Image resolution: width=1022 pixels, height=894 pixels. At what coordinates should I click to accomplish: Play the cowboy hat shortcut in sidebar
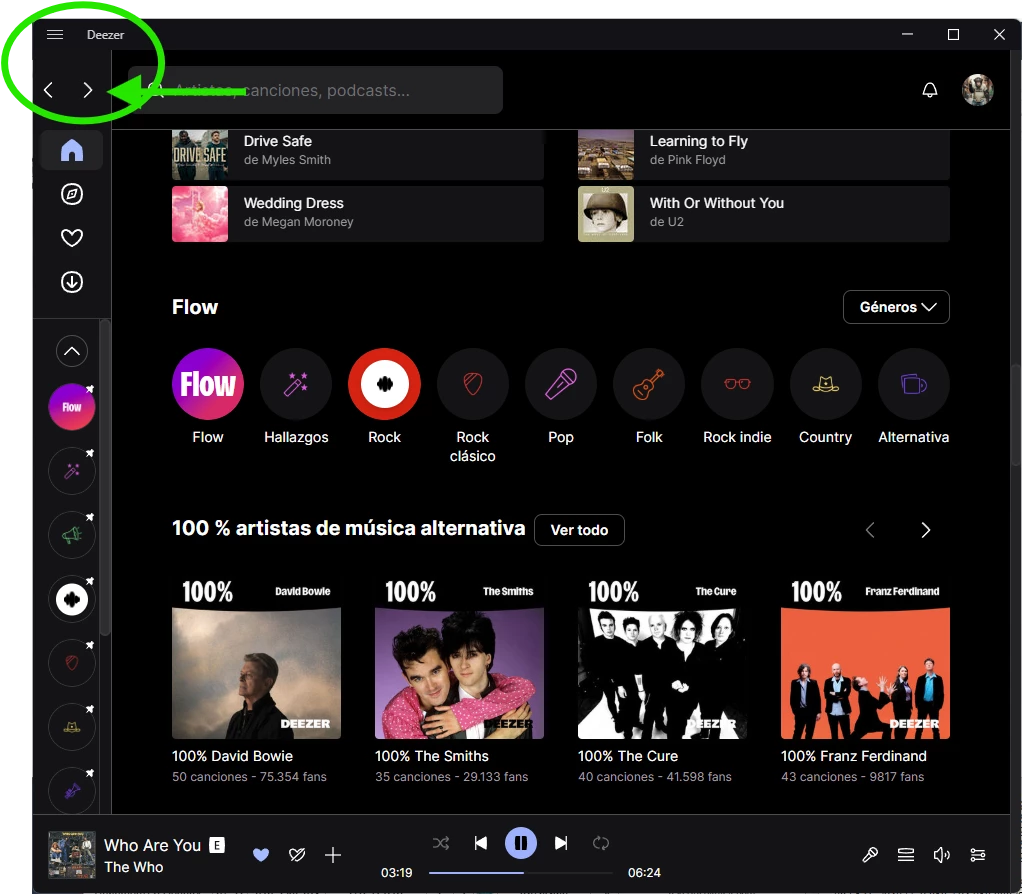(72, 727)
